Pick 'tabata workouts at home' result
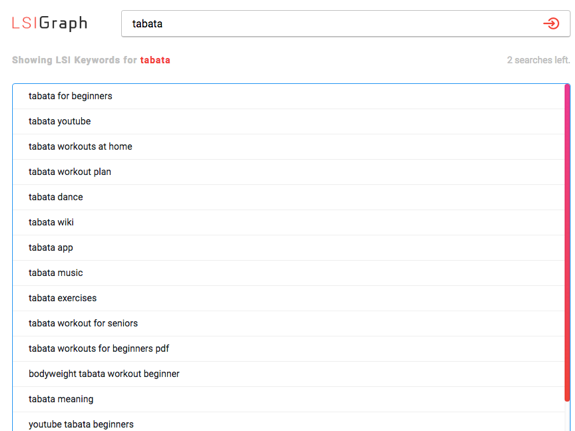575x431 pixels. tap(289, 147)
